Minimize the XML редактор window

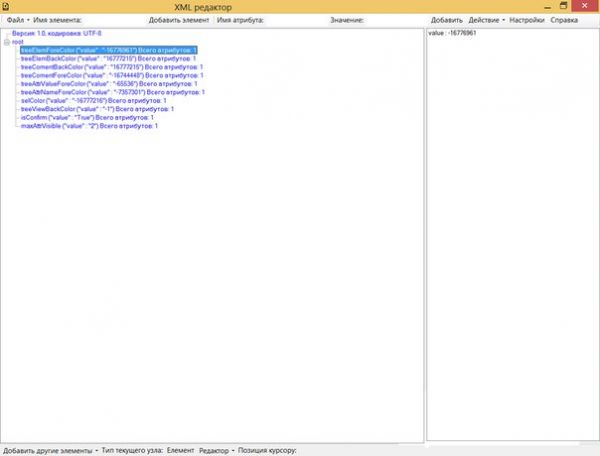548,7
